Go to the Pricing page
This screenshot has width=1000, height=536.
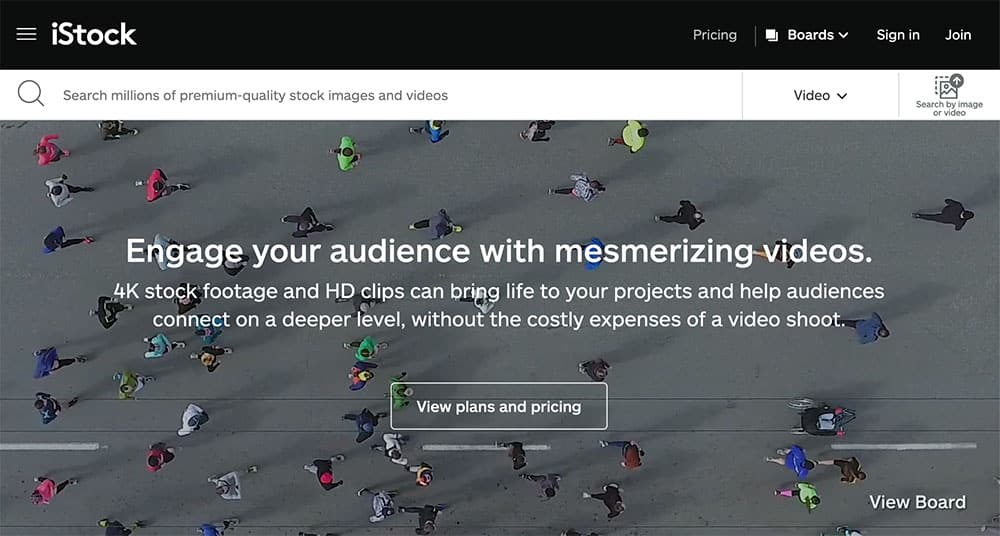[714, 35]
